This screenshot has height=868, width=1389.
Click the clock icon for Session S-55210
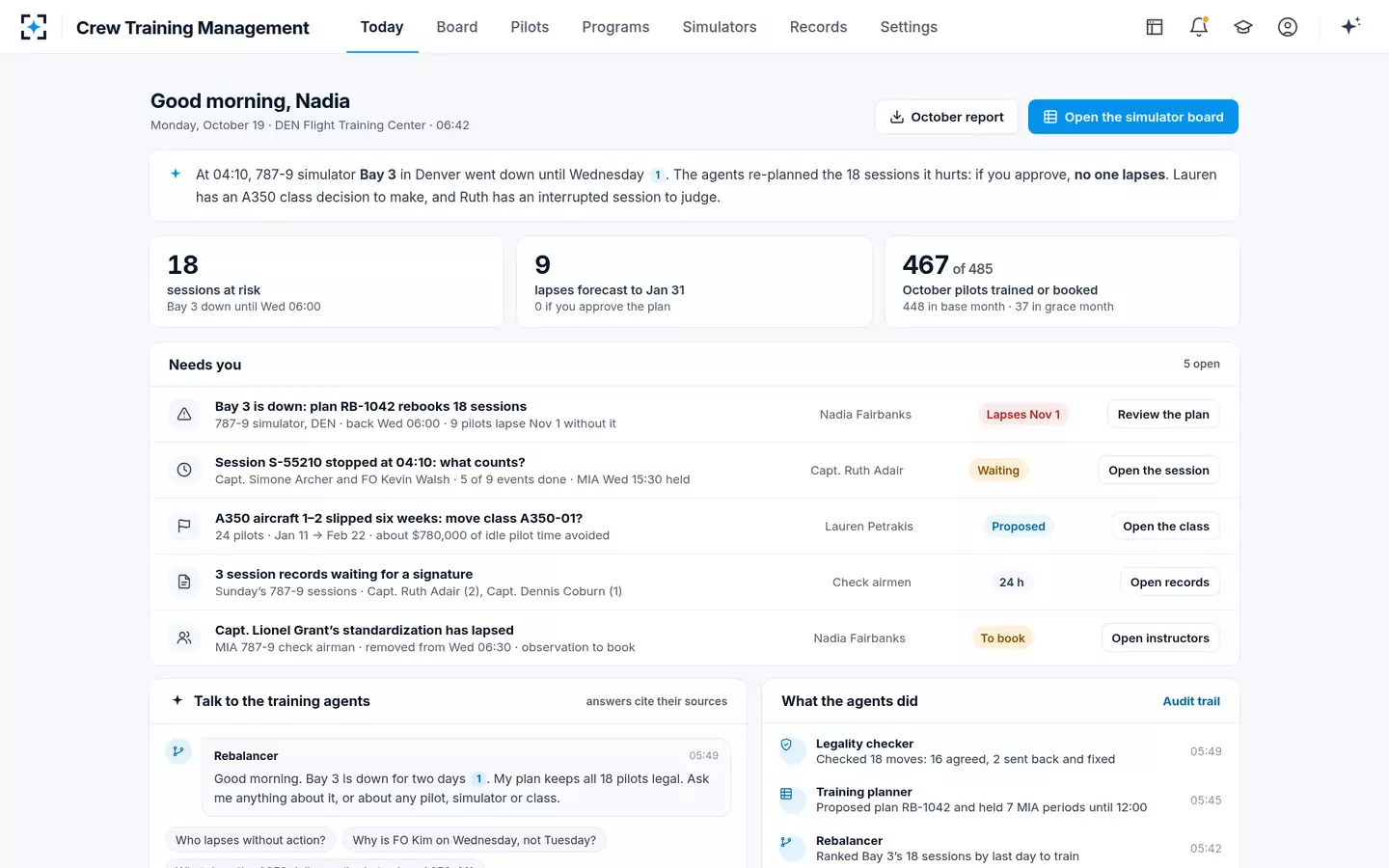pyautogui.click(x=184, y=471)
